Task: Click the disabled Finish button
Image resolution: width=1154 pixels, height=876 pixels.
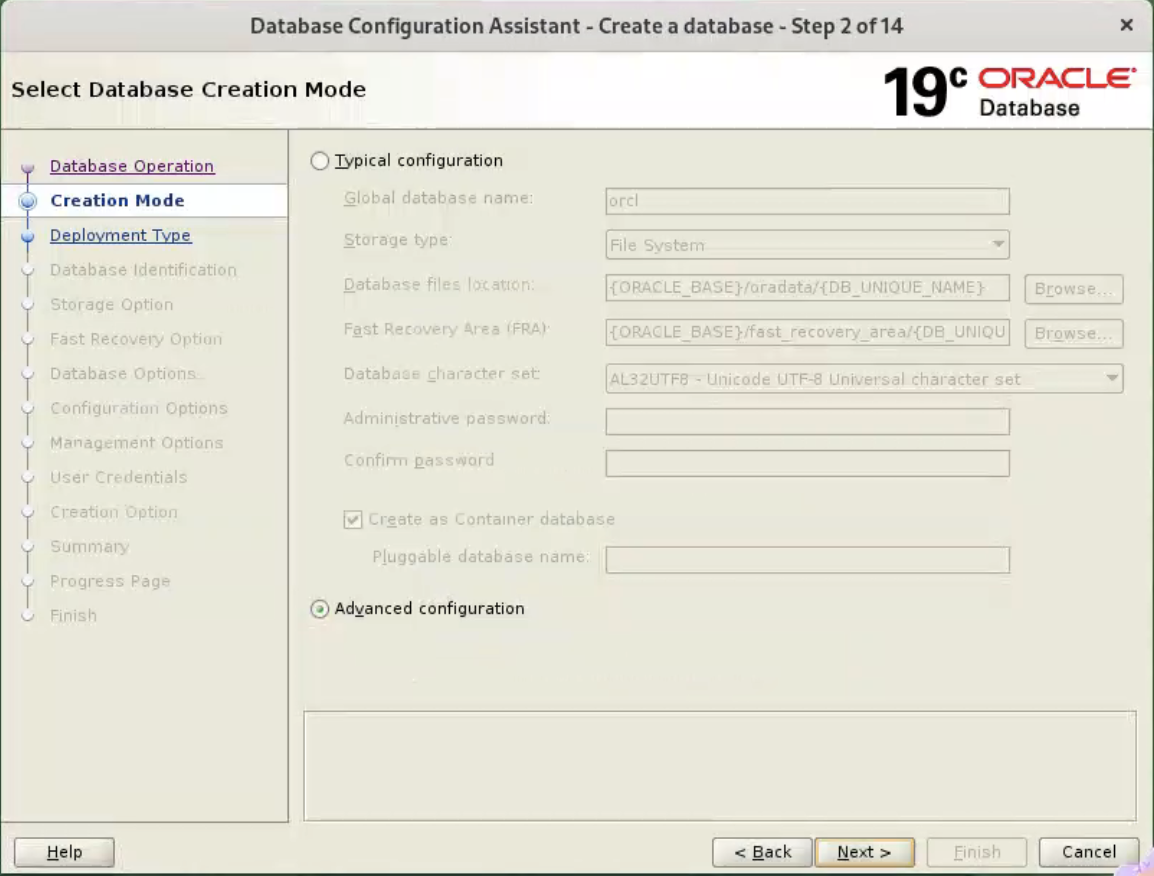Action: (x=977, y=852)
